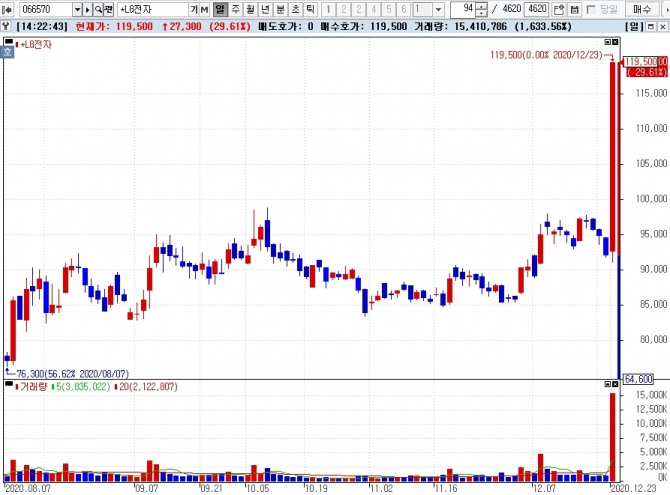Switch to 초 second chart period
The width and height of the screenshot is (670, 495).
tap(295, 9)
